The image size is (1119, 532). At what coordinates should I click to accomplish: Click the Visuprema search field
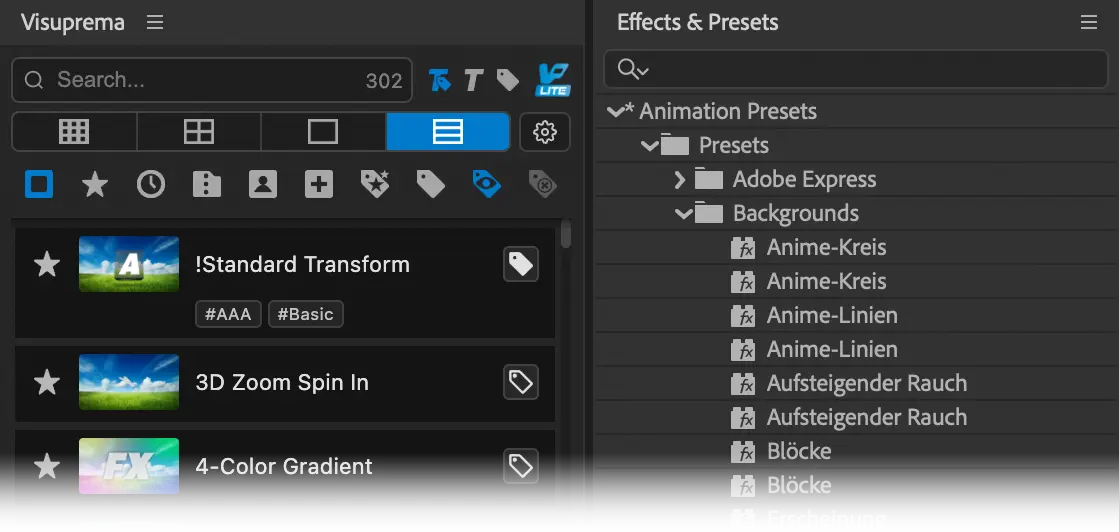(x=212, y=80)
